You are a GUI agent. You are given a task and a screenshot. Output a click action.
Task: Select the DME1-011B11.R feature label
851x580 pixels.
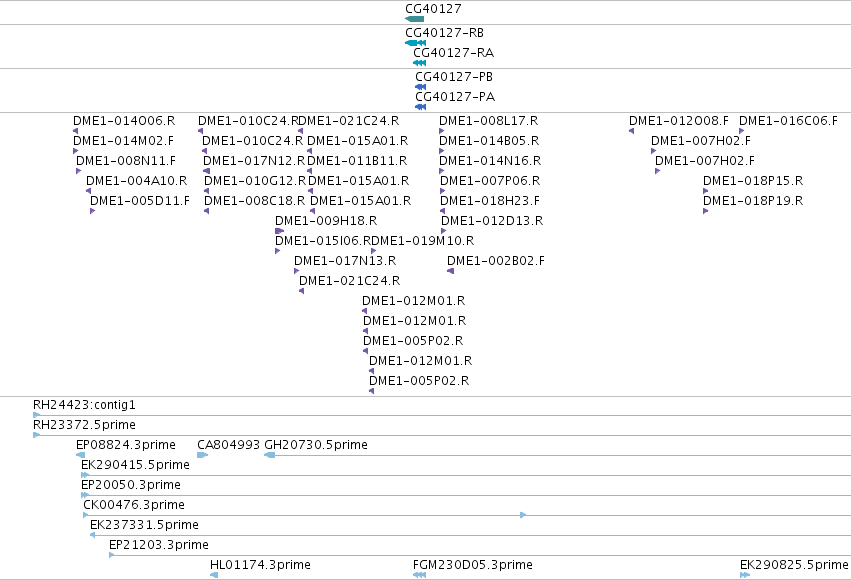tap(357, 161)
